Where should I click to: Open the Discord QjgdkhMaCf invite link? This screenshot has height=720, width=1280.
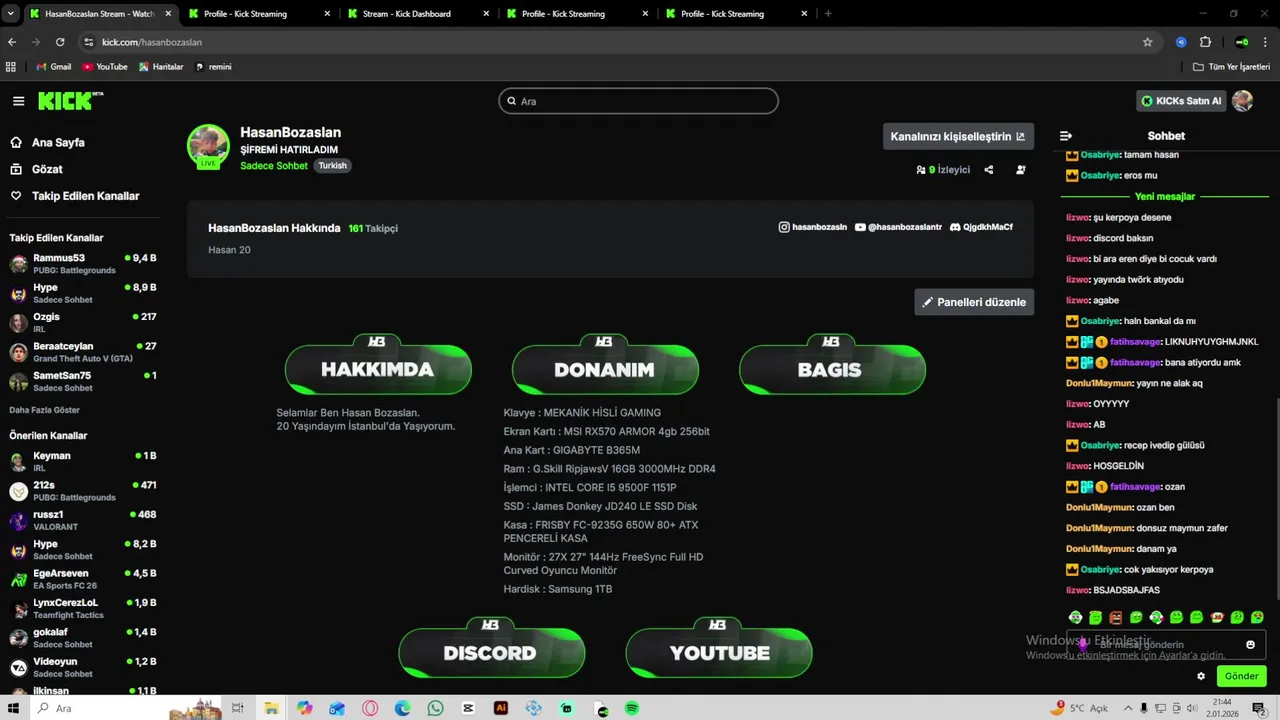point(981,227)
